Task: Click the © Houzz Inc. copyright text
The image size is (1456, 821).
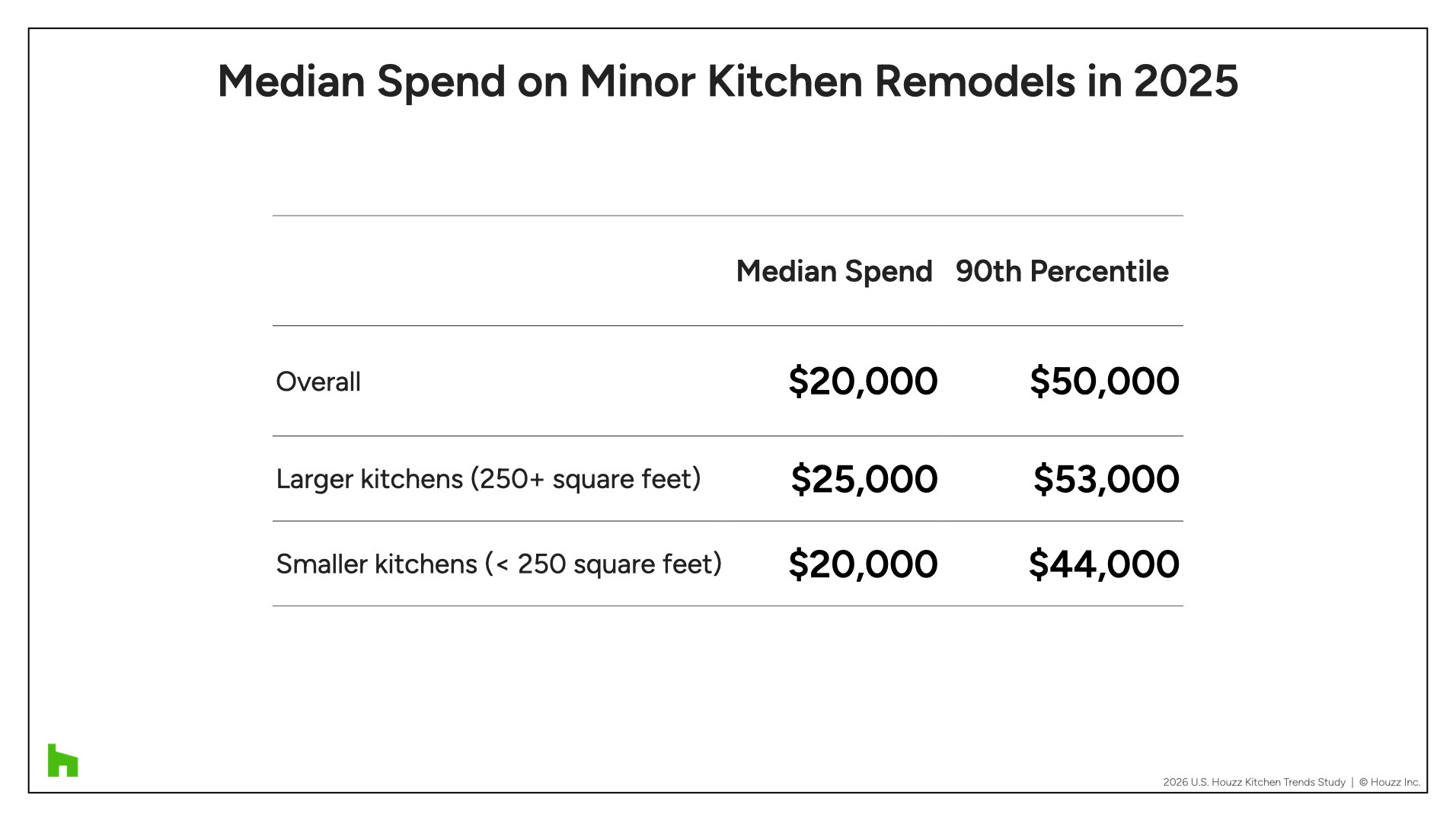Action: click(1389, 782)
